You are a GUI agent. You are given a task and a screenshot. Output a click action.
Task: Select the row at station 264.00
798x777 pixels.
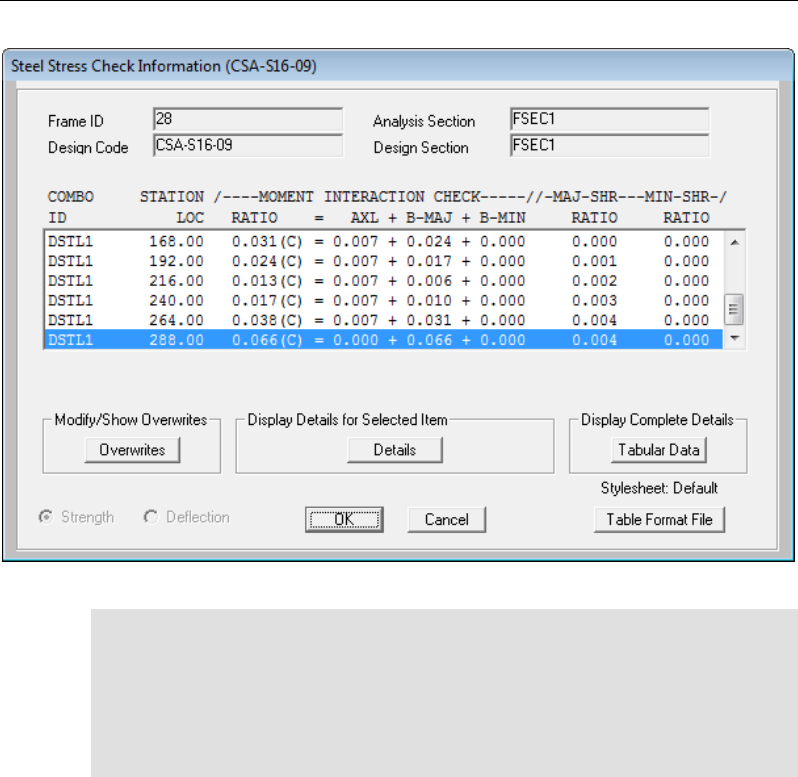point(384,320)
